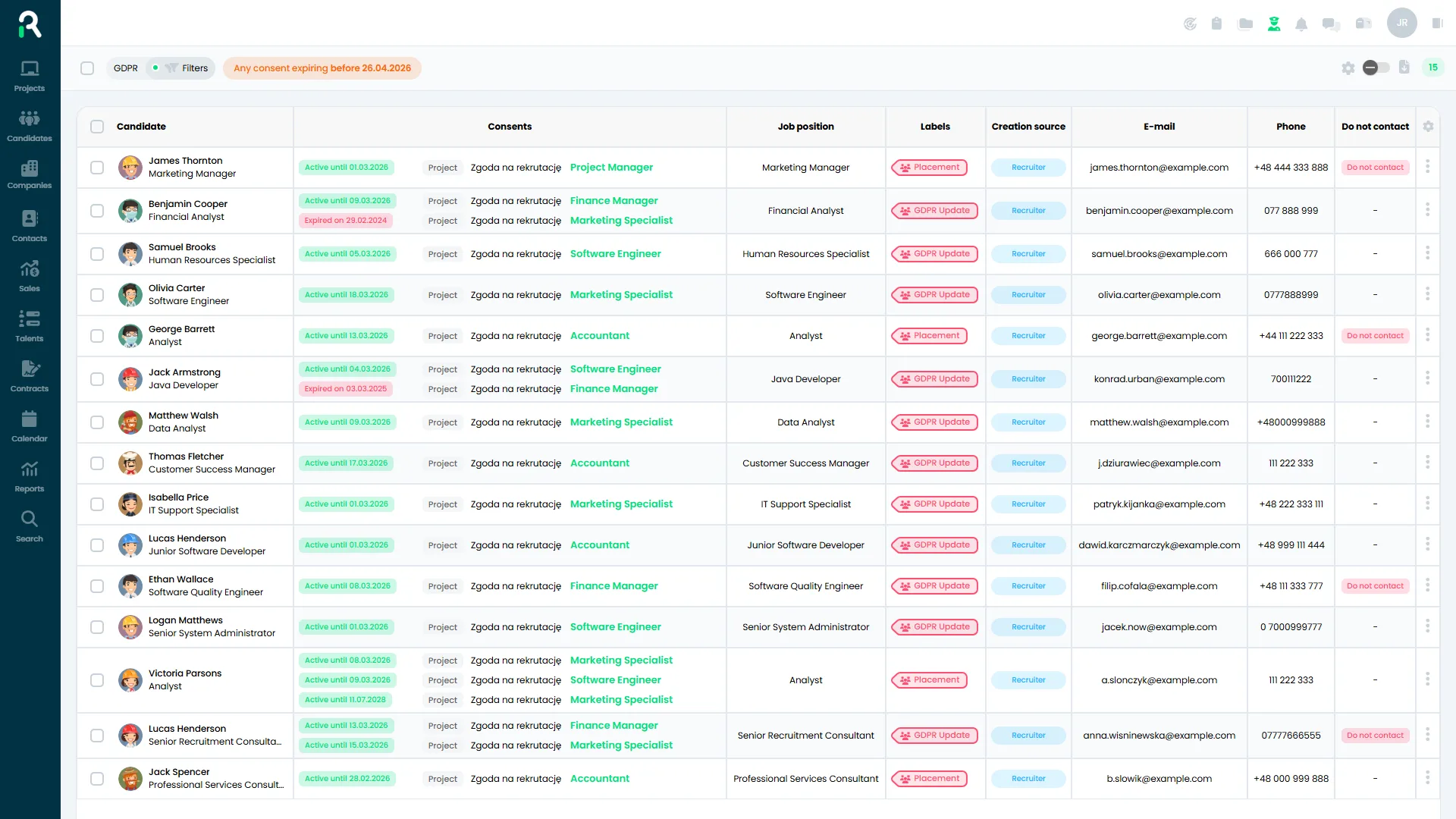Open the JR user avatar menu
Viewport: 1456px width, 819px height.
tap(1401, 23)
